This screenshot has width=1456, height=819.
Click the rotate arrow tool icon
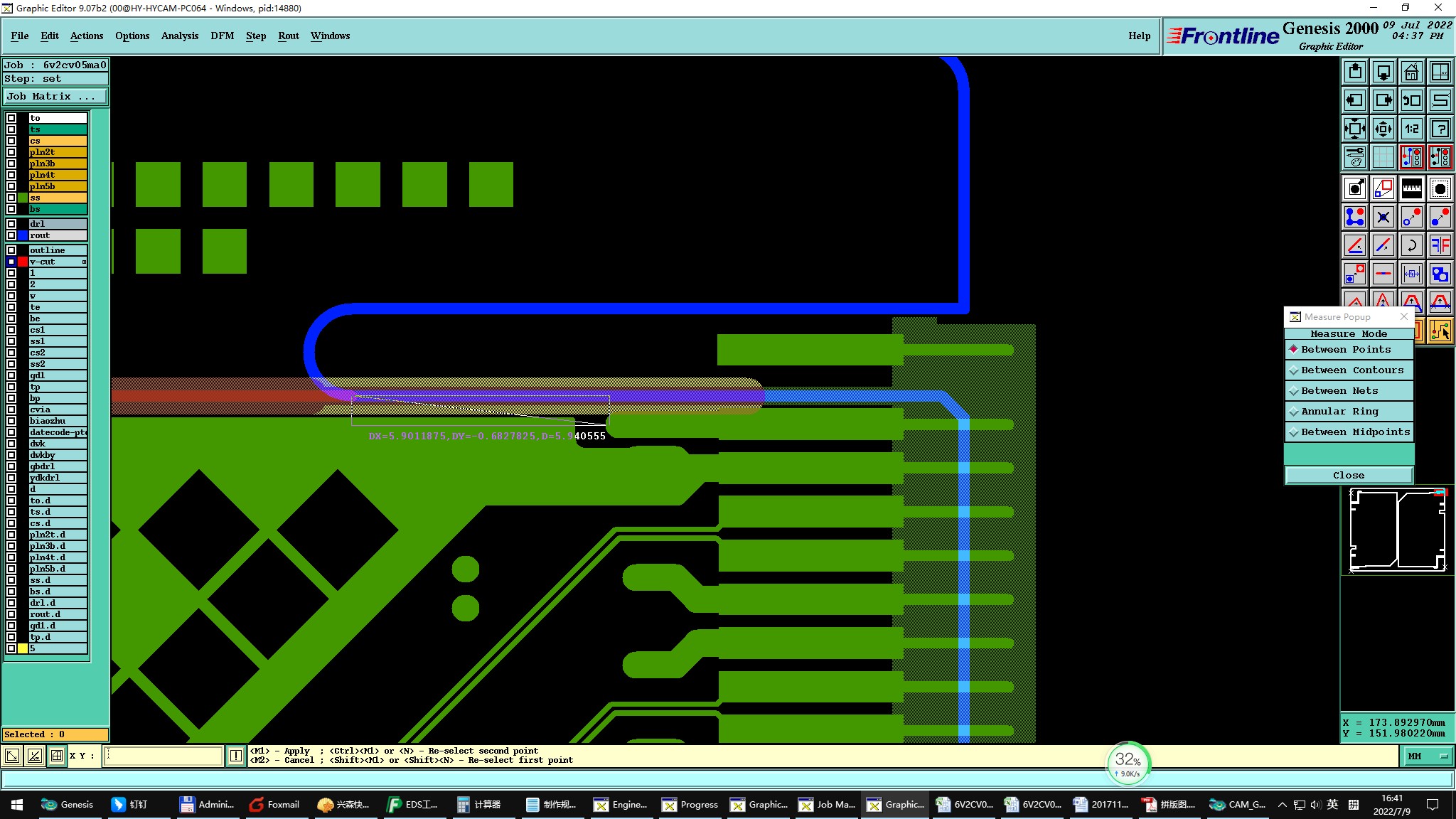coord(1411,245)
